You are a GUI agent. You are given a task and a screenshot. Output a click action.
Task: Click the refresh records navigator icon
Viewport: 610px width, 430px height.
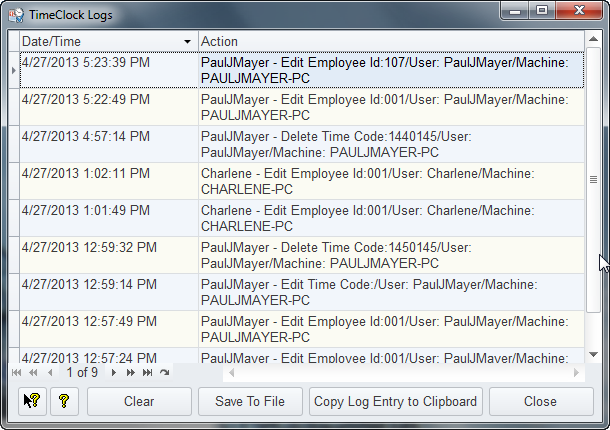pos(163,372)
